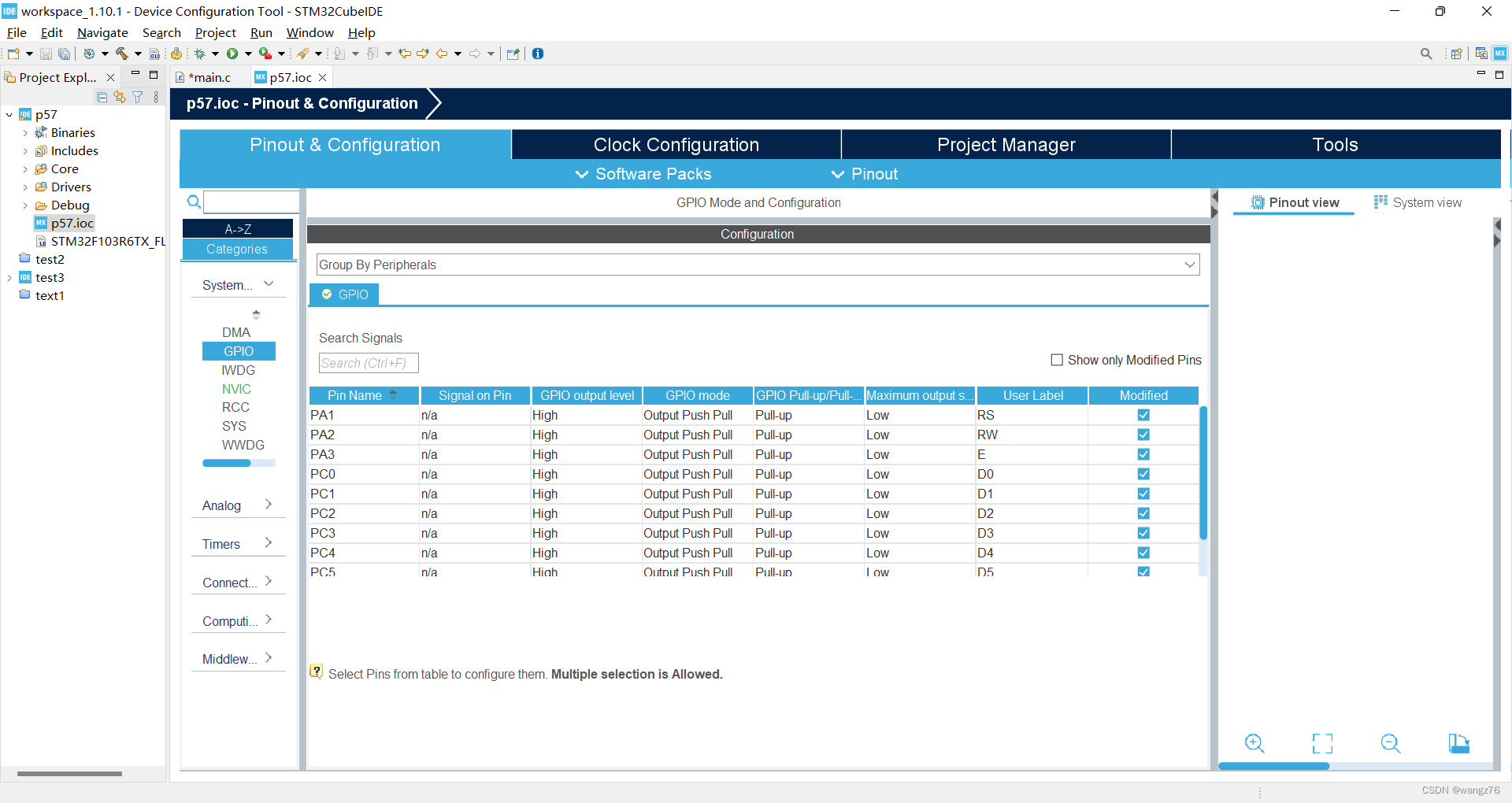
Task: Click the pinout export icon
Action: (x=1458, y=743)
